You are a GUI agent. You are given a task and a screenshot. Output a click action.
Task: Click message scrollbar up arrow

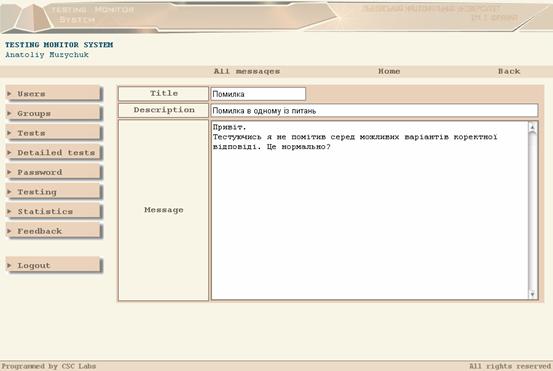coord(533,127)
